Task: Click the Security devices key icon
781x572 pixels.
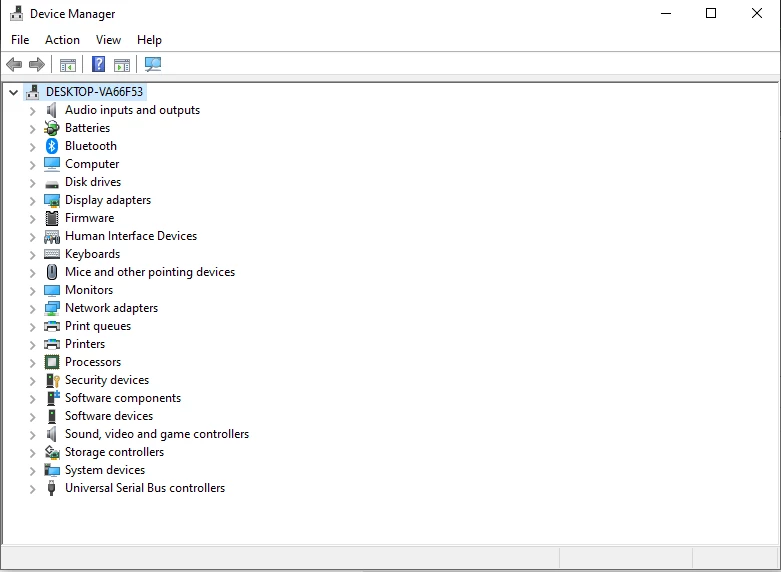Action: point(53,380)
